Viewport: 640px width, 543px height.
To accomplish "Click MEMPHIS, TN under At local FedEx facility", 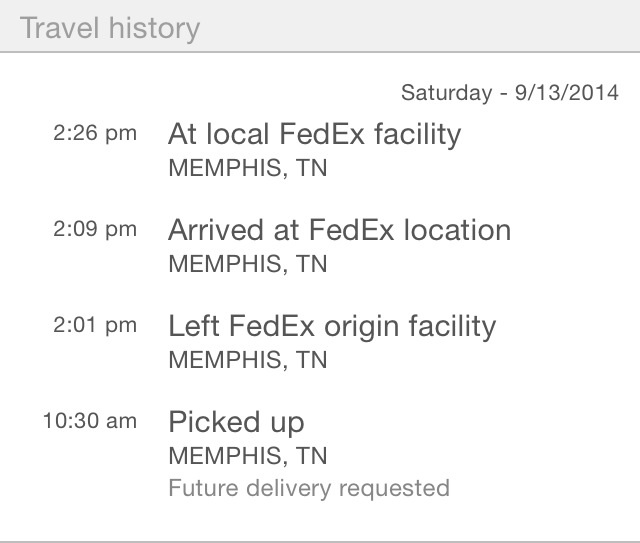I will [x=248, y=168].
